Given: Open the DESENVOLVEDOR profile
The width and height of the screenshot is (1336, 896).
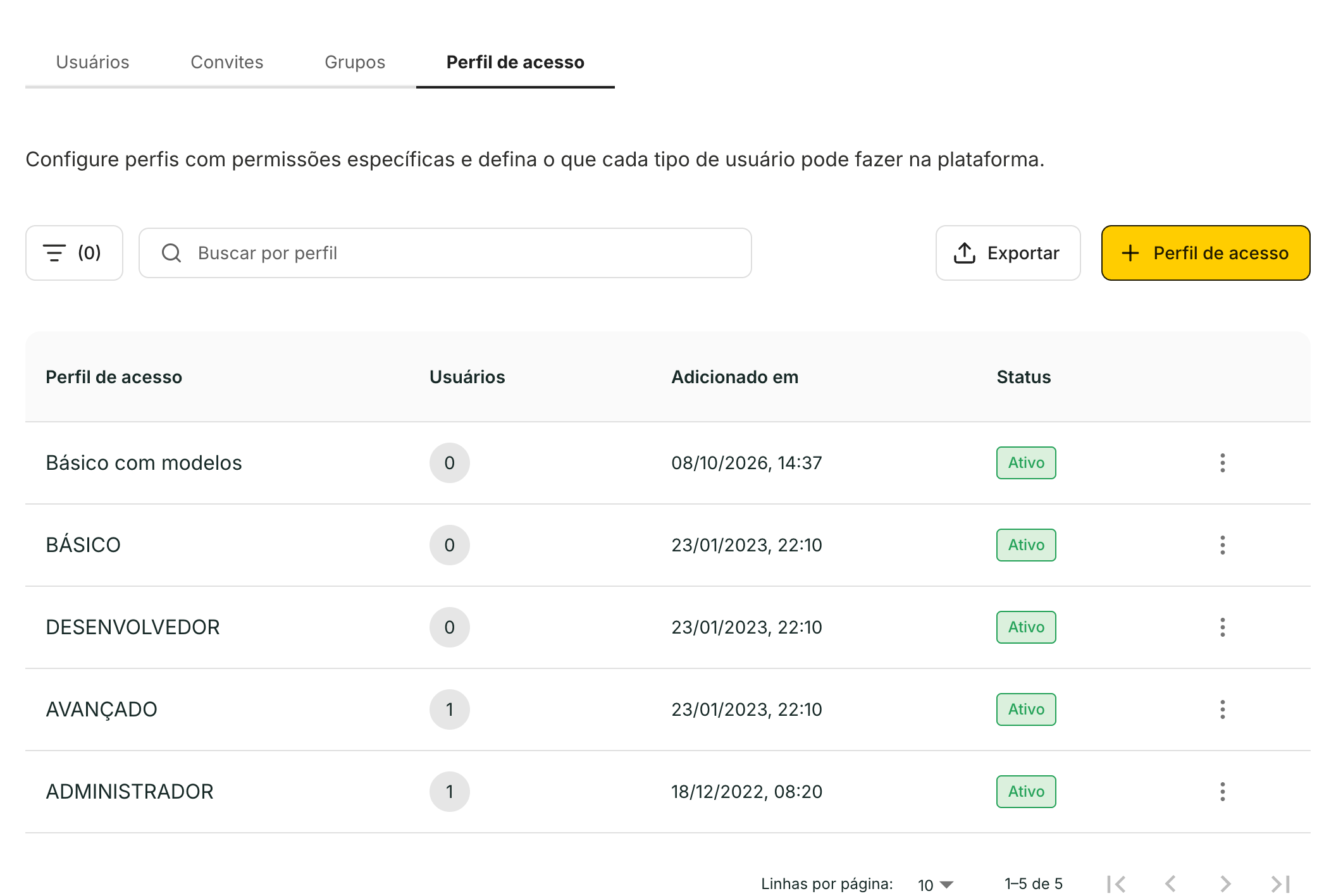Looking at the screenshot, I should point(133,627).
